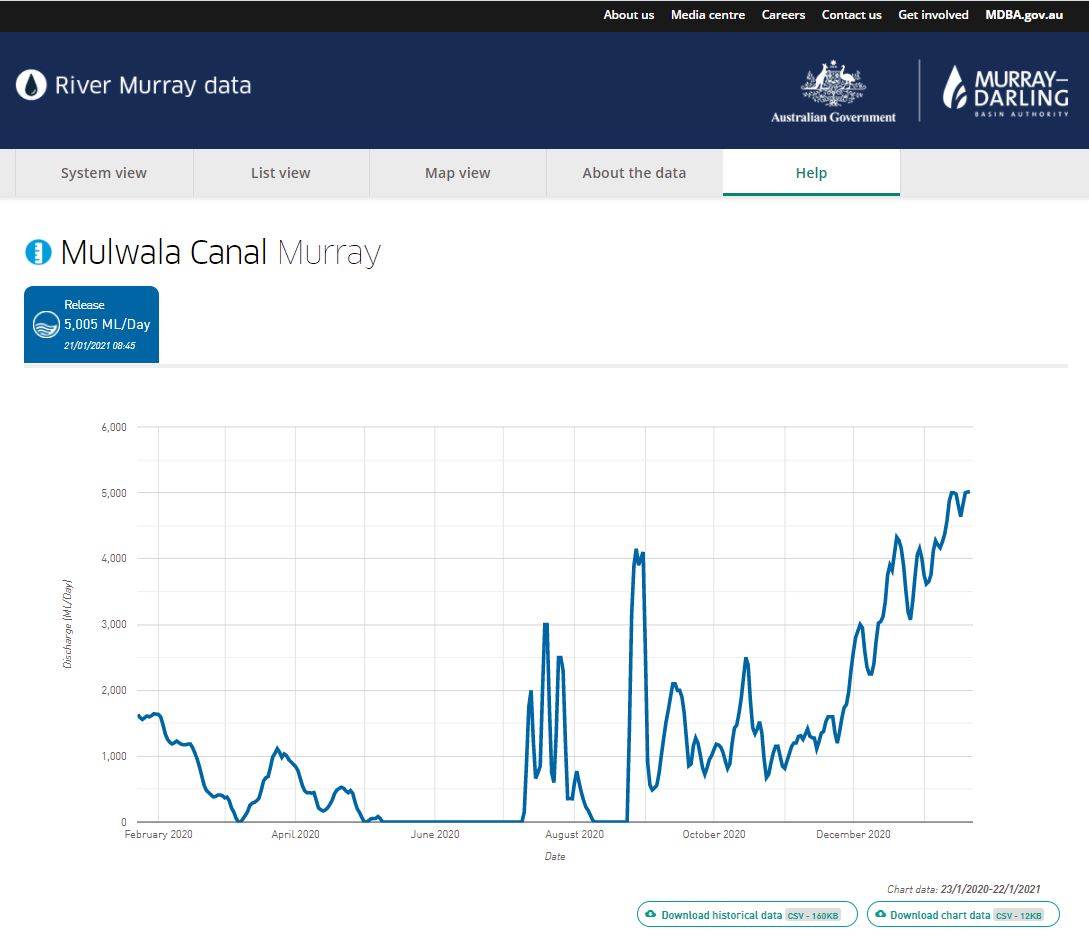
Task: Go to About the data tab
Action: click(x=634, y=173)
